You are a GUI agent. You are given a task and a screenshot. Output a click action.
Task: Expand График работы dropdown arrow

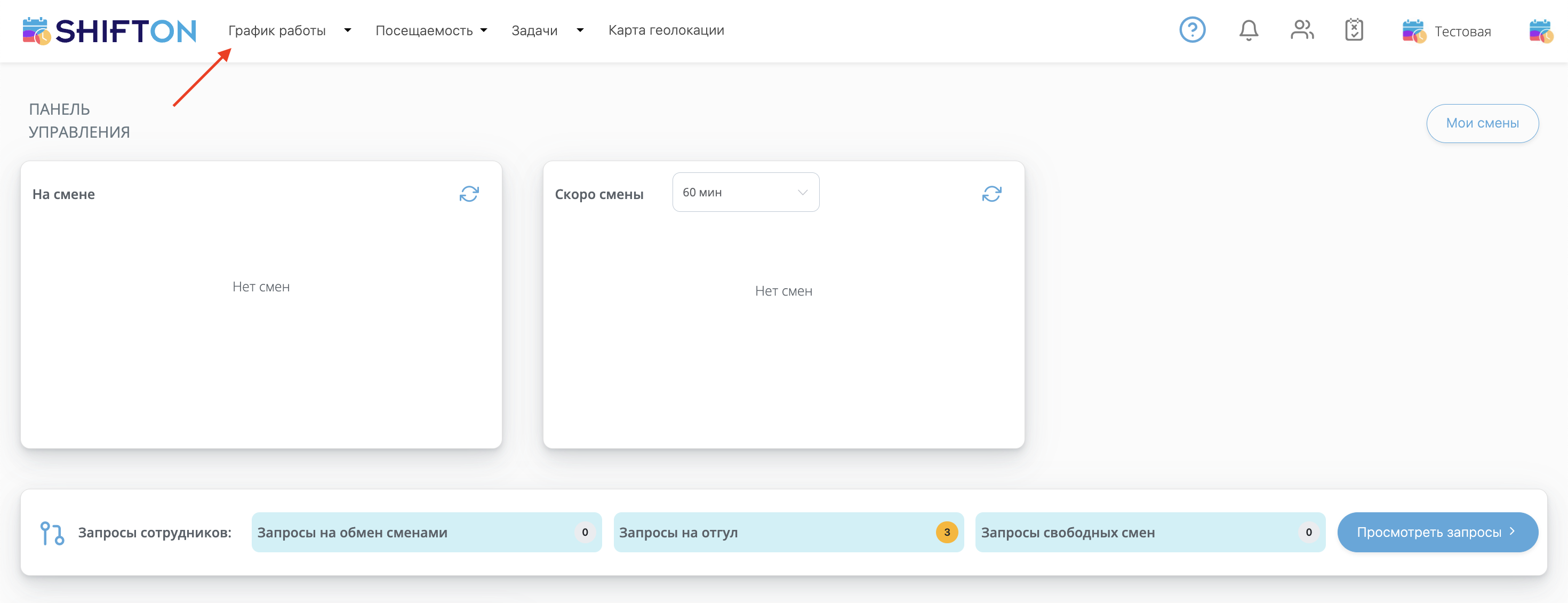tap(348, 30)
